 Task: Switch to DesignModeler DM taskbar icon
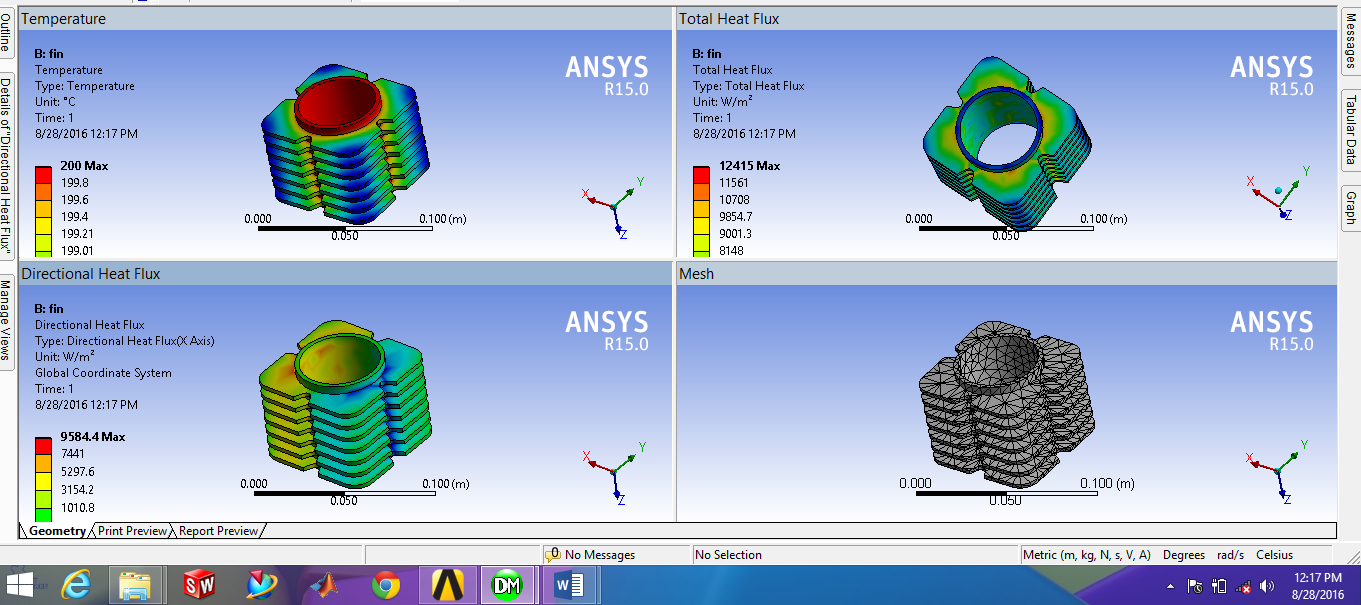click(x=508, y=585)
